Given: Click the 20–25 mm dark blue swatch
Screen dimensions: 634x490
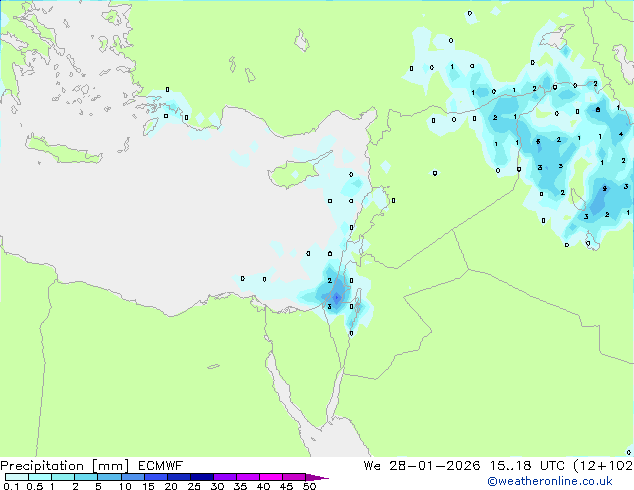Looking at the screenshot, I should (x=179, y=477).
